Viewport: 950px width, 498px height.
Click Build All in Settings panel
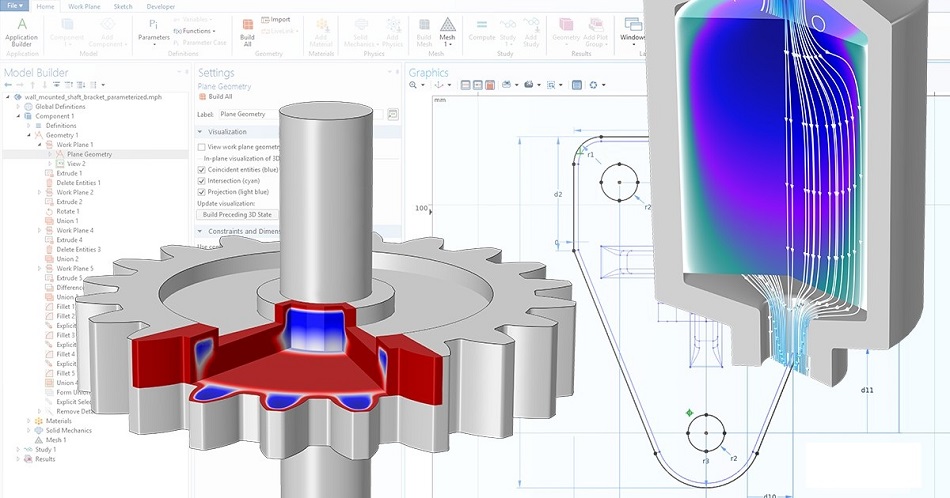click(216, 97)
